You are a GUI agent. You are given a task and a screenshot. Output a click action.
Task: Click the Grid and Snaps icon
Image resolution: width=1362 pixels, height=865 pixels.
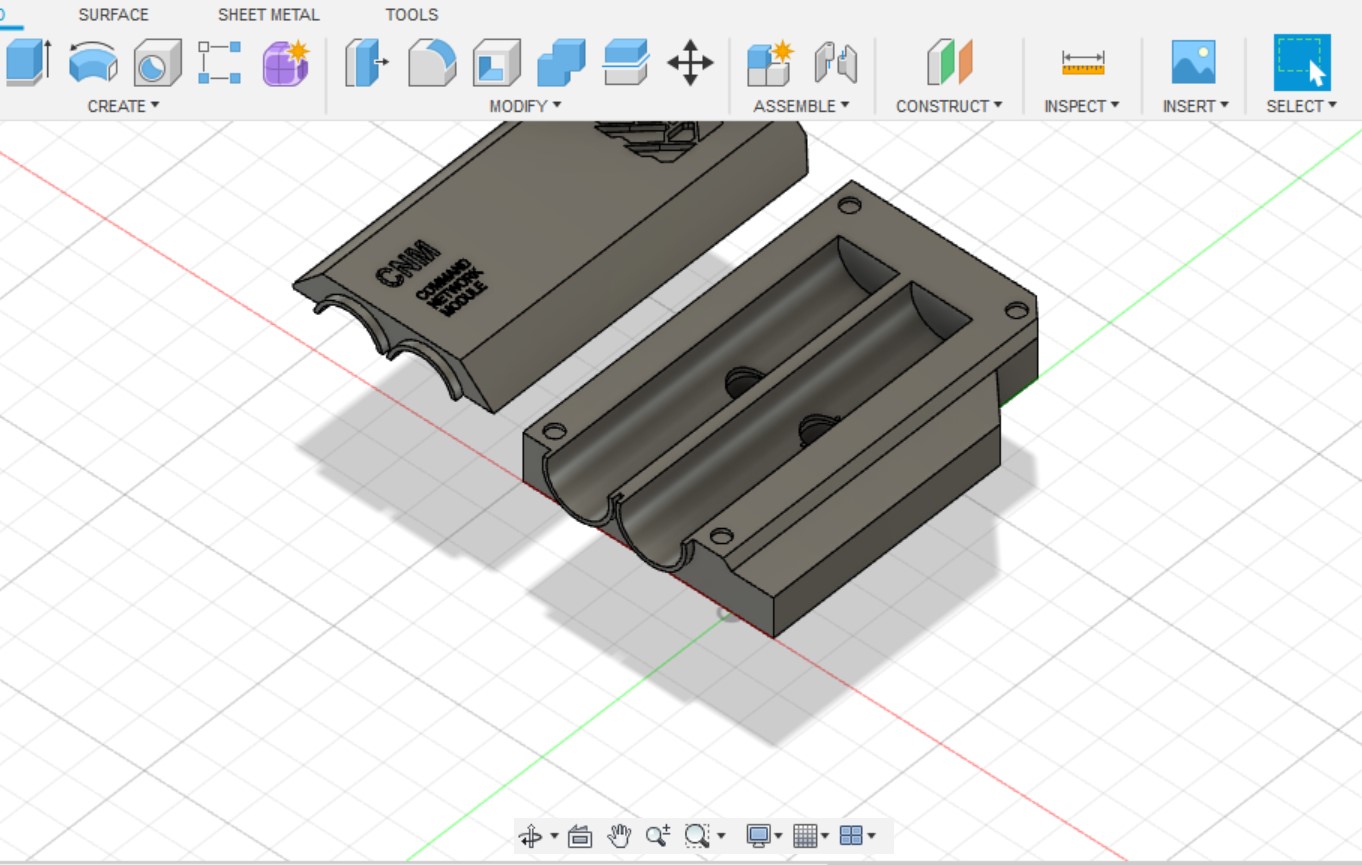coord(805,835)
